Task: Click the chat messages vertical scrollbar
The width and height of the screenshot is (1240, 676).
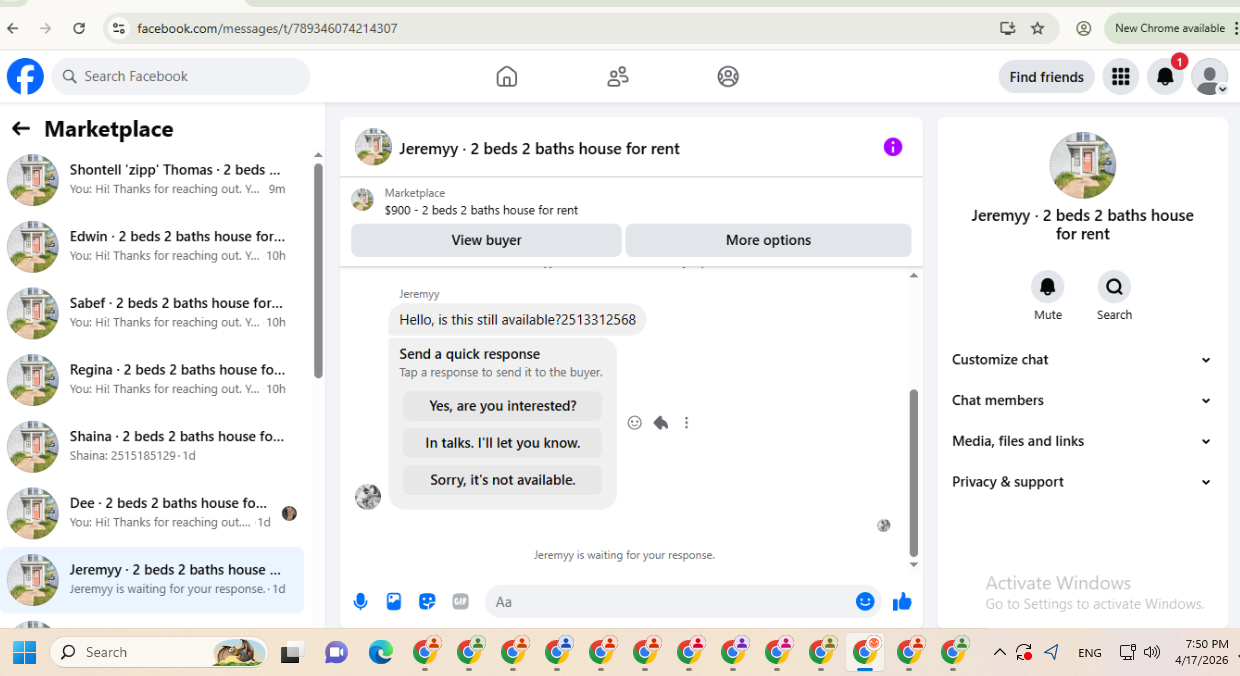Action: tap(914, 472)
